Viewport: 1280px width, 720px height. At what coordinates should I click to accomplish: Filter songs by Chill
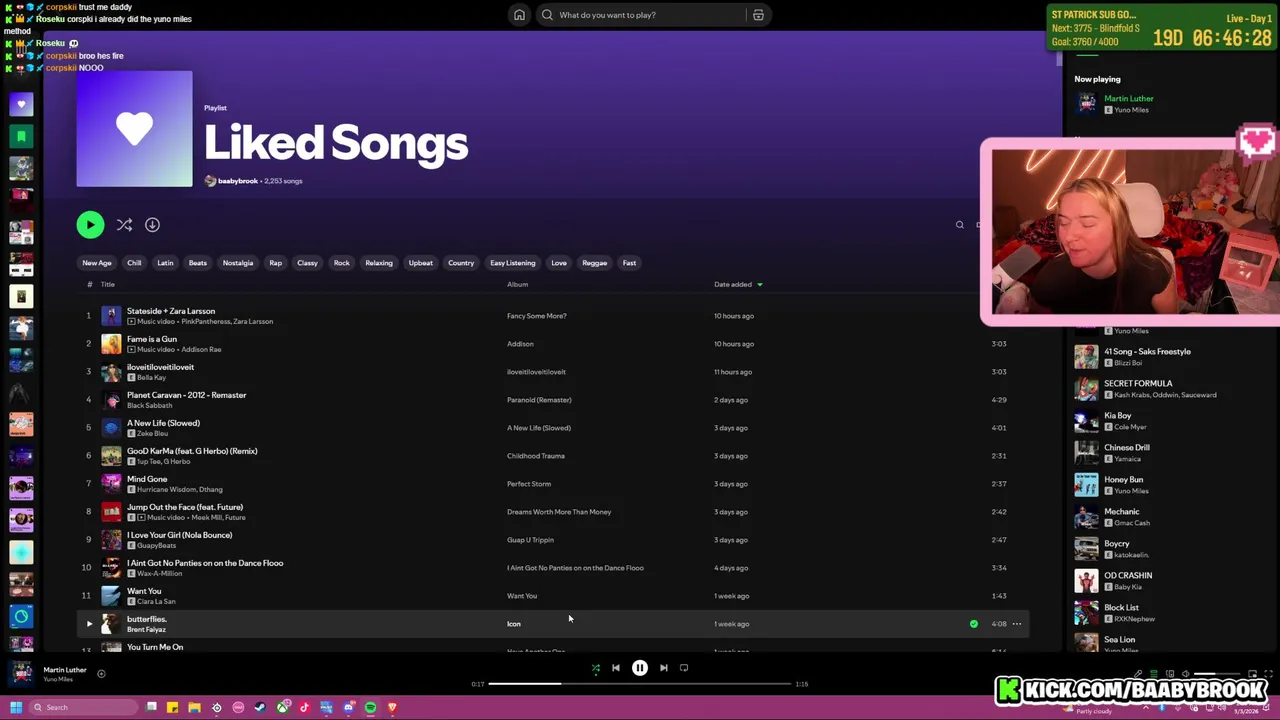click(134, 263)
